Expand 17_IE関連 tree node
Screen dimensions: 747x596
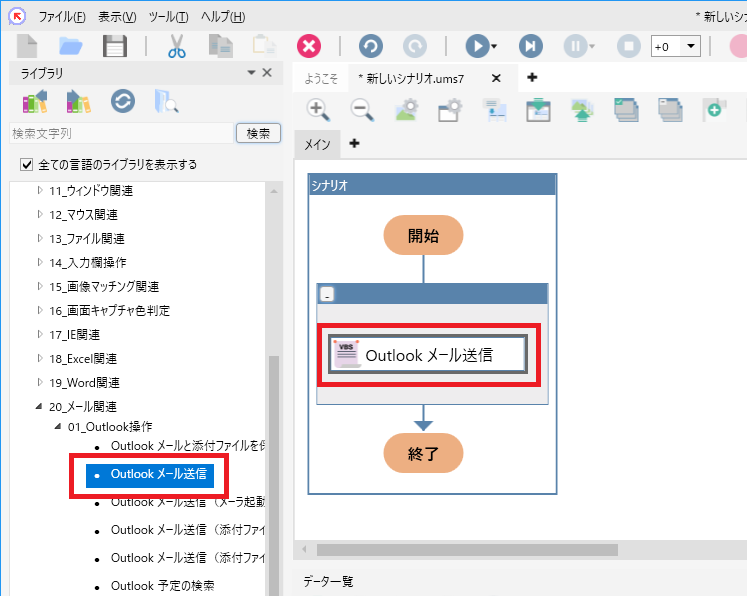40,334
